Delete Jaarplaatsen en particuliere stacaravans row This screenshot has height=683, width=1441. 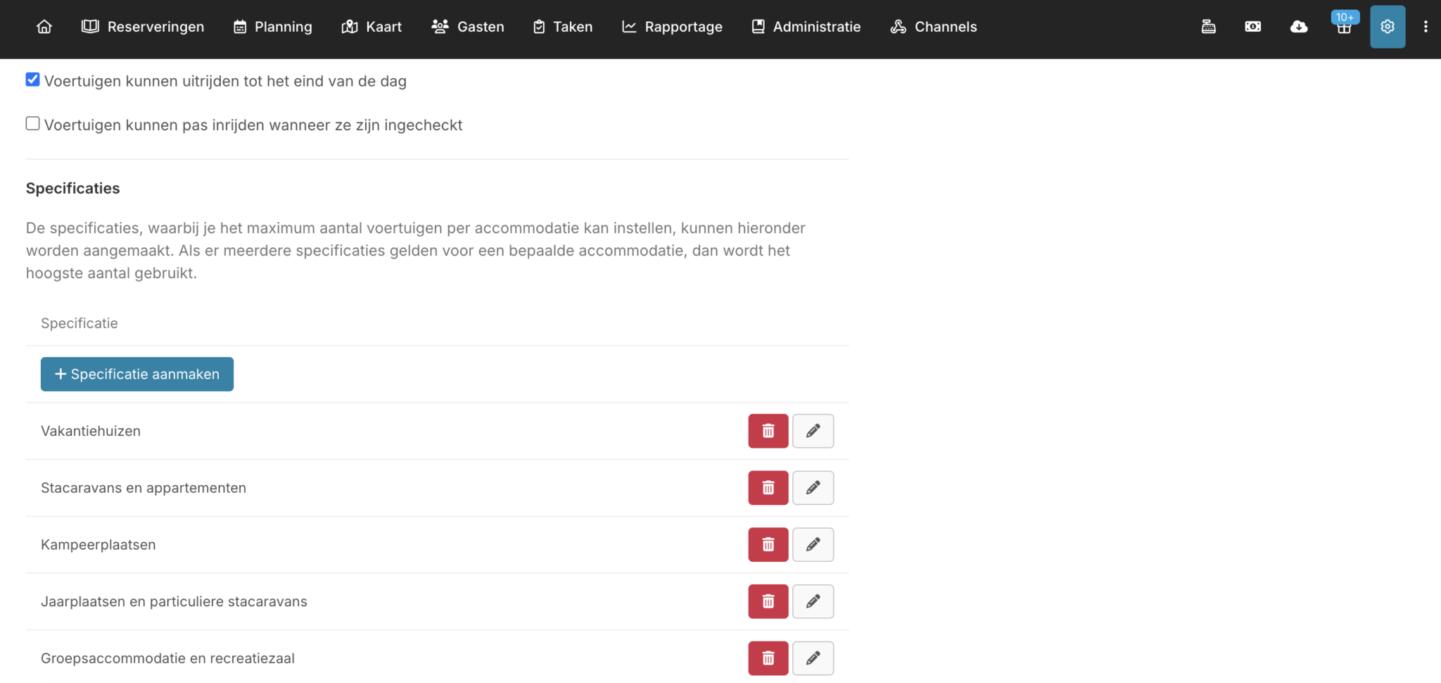(768, 602)
